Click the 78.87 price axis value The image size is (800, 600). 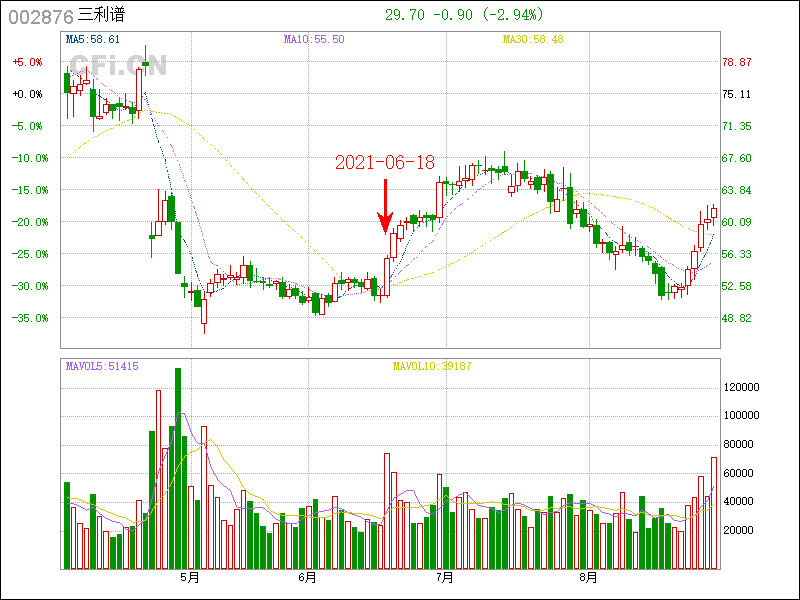click(737, 62)
